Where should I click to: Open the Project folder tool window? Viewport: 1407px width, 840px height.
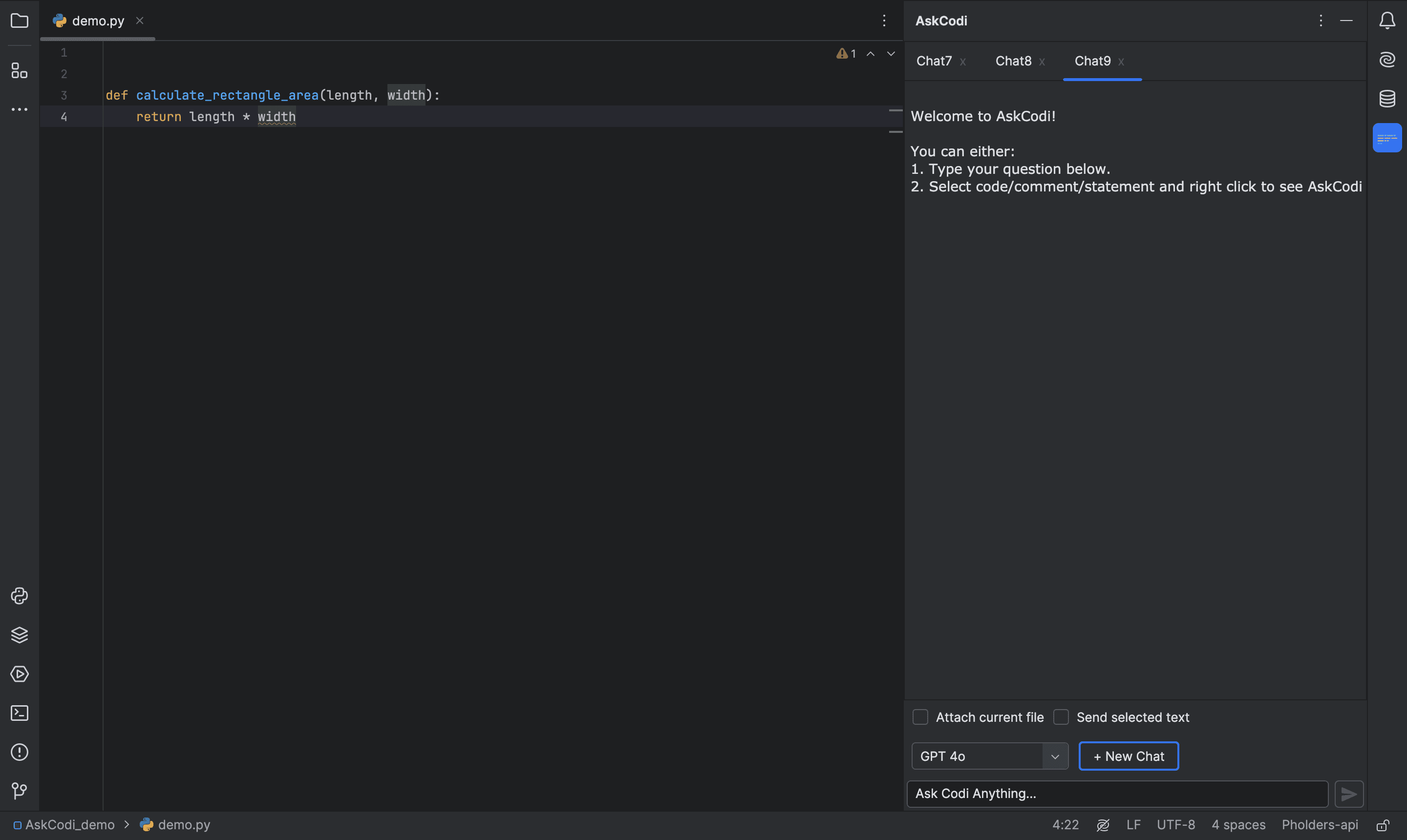click(x=19, y=21)
